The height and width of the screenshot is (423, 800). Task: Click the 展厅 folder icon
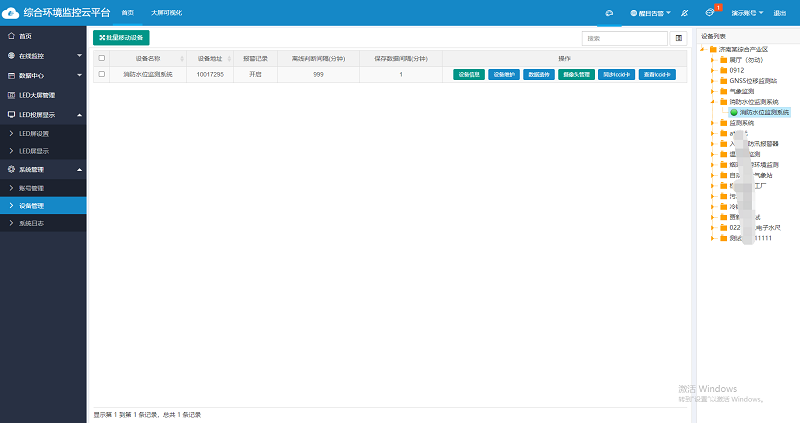point(723,60)
